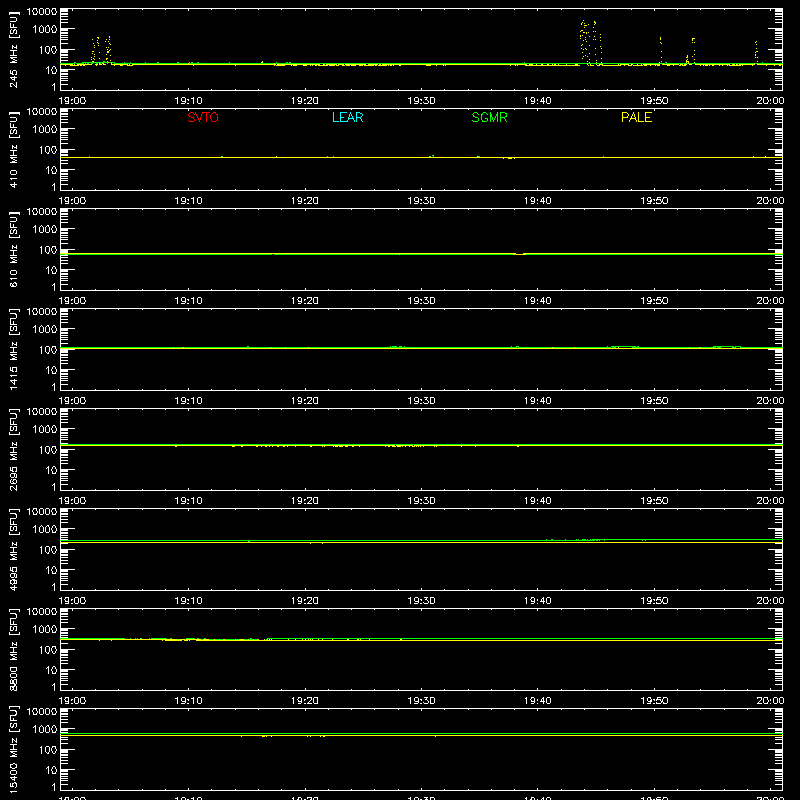Click the 19:10 tick under the 245 MHz panel
This screenshot has width=800, height=800.
[x=188, y=101]
